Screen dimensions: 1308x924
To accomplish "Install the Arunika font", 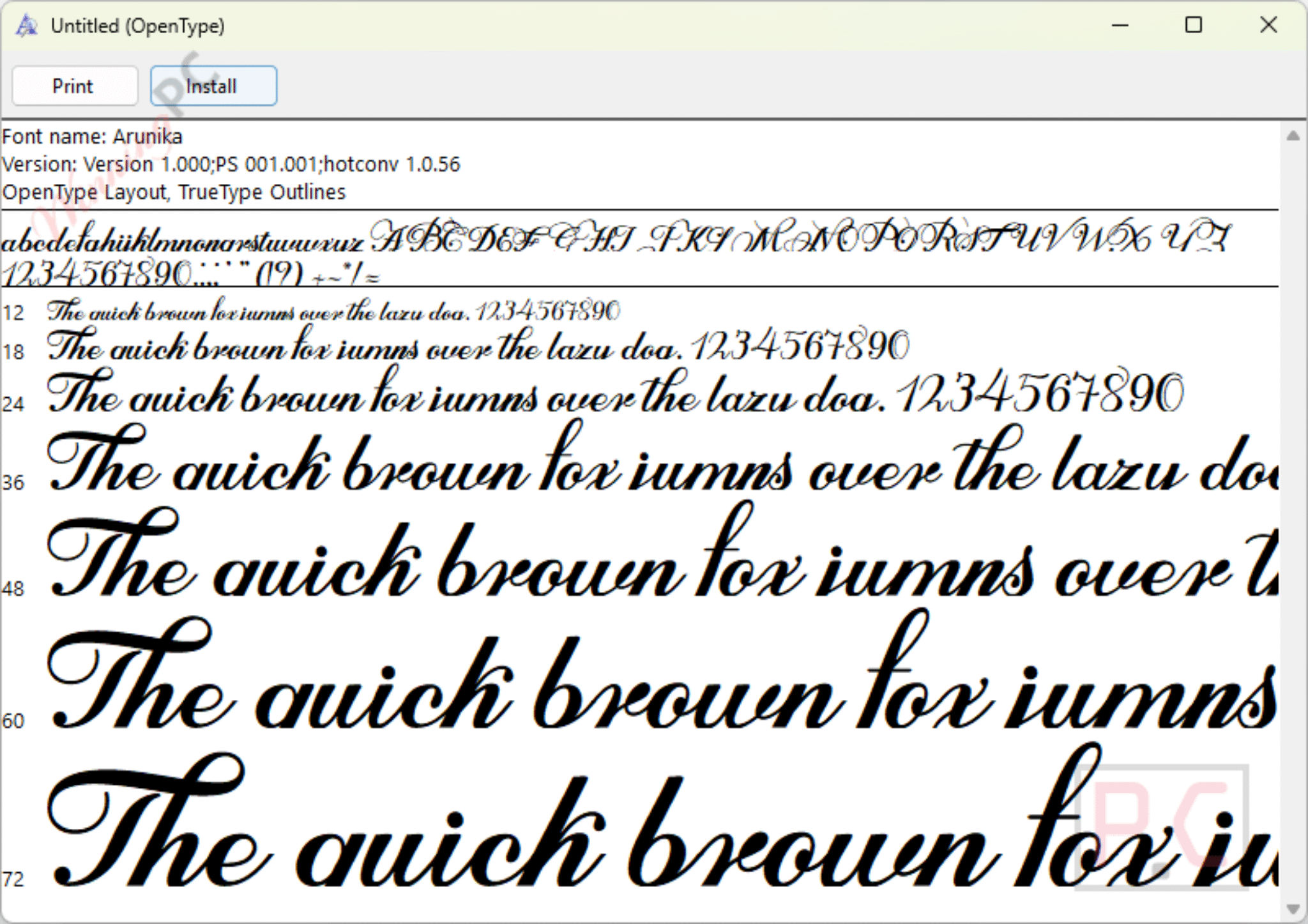I will click(213, 86).
